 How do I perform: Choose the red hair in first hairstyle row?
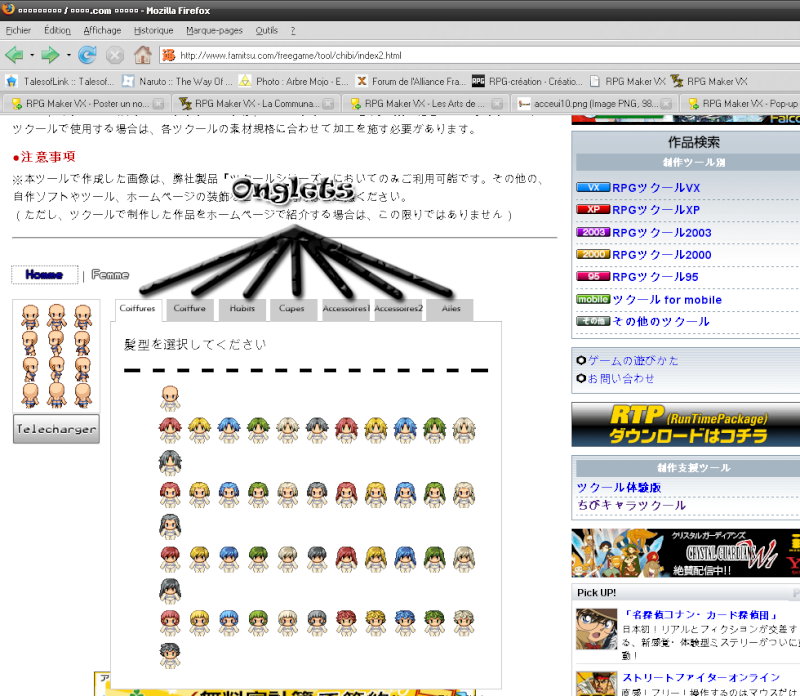[170, 430]
